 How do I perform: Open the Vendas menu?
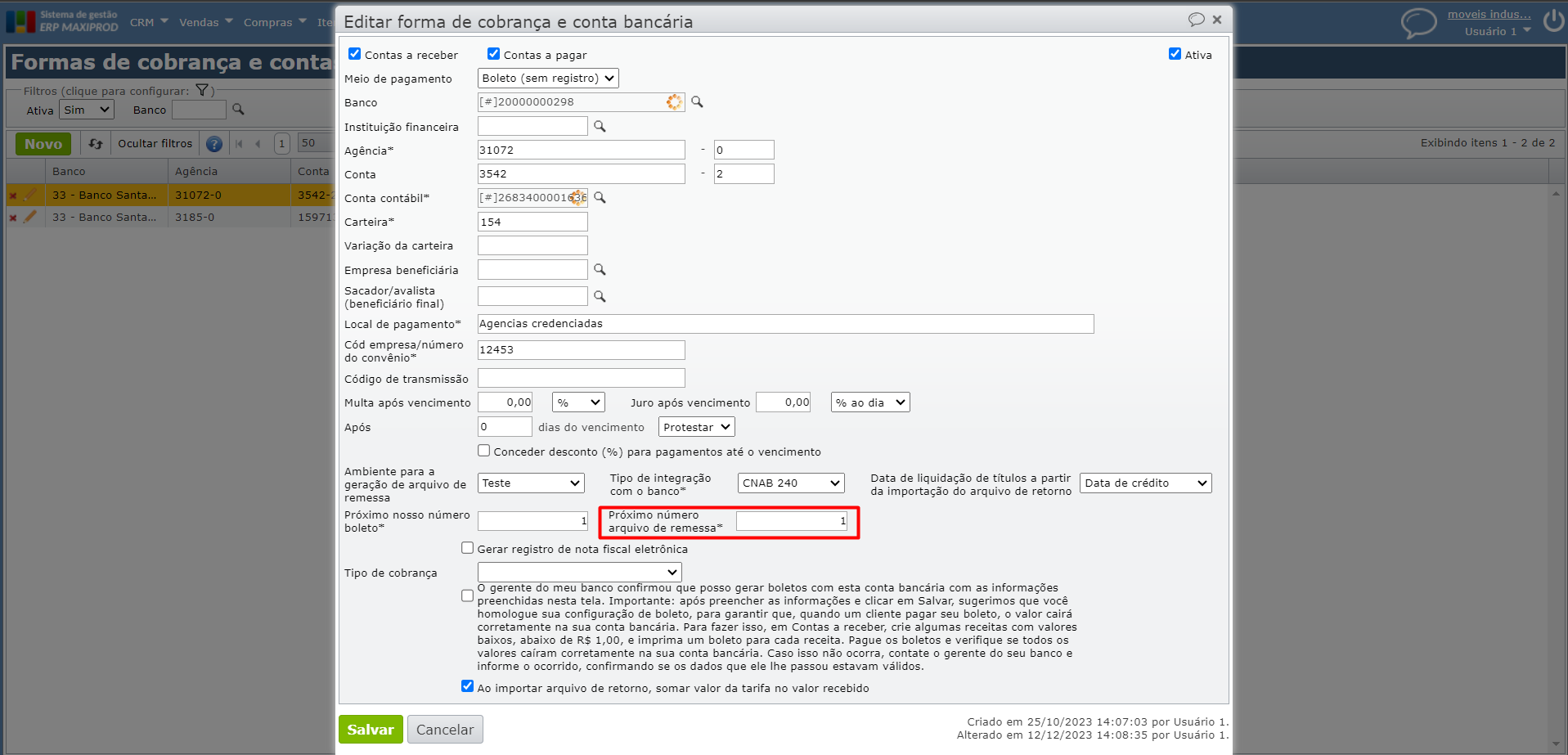click(x=206, y=22)
